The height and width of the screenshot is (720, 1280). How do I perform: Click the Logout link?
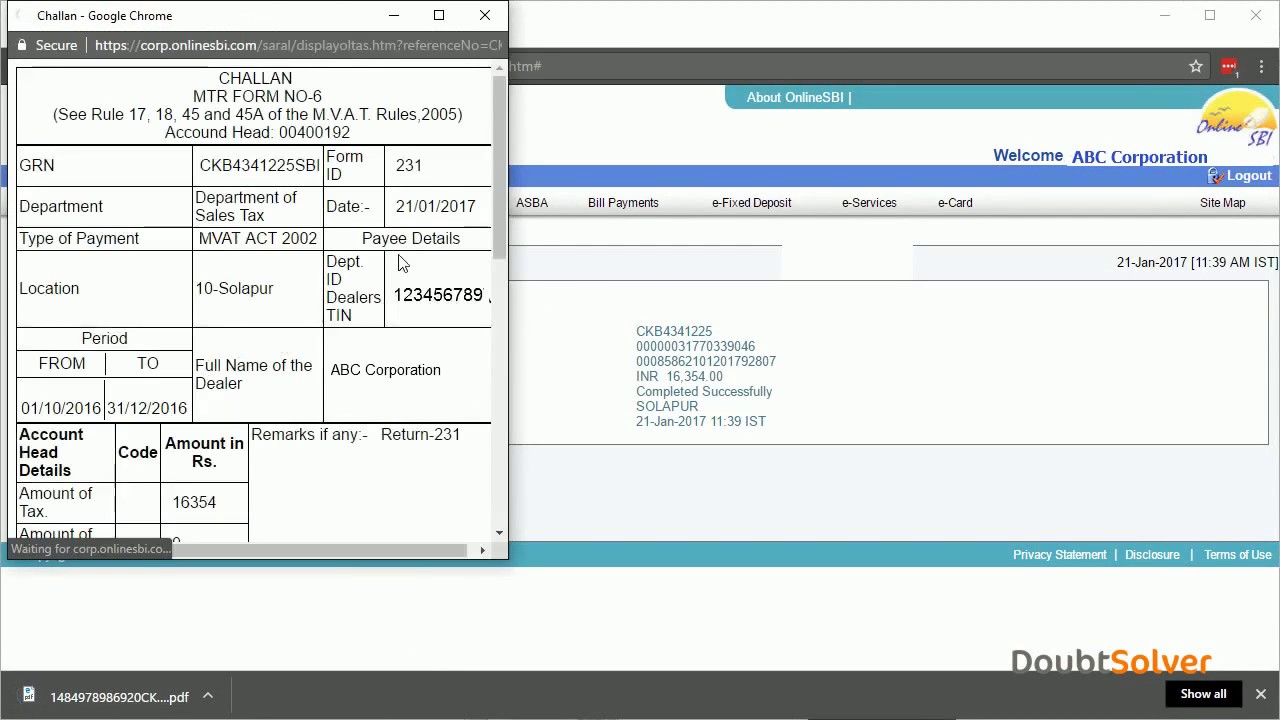pos(1249,176)
